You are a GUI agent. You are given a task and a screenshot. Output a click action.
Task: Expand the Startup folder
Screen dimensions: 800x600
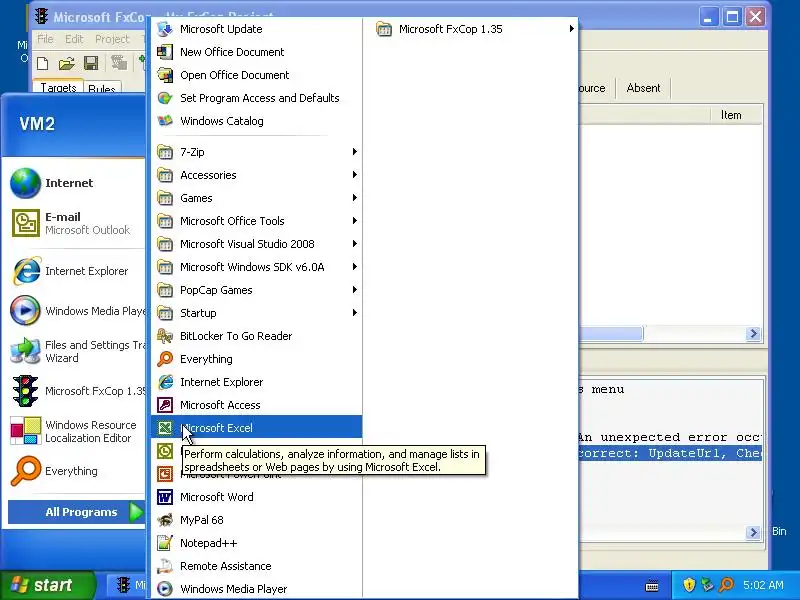click(256, 313)
